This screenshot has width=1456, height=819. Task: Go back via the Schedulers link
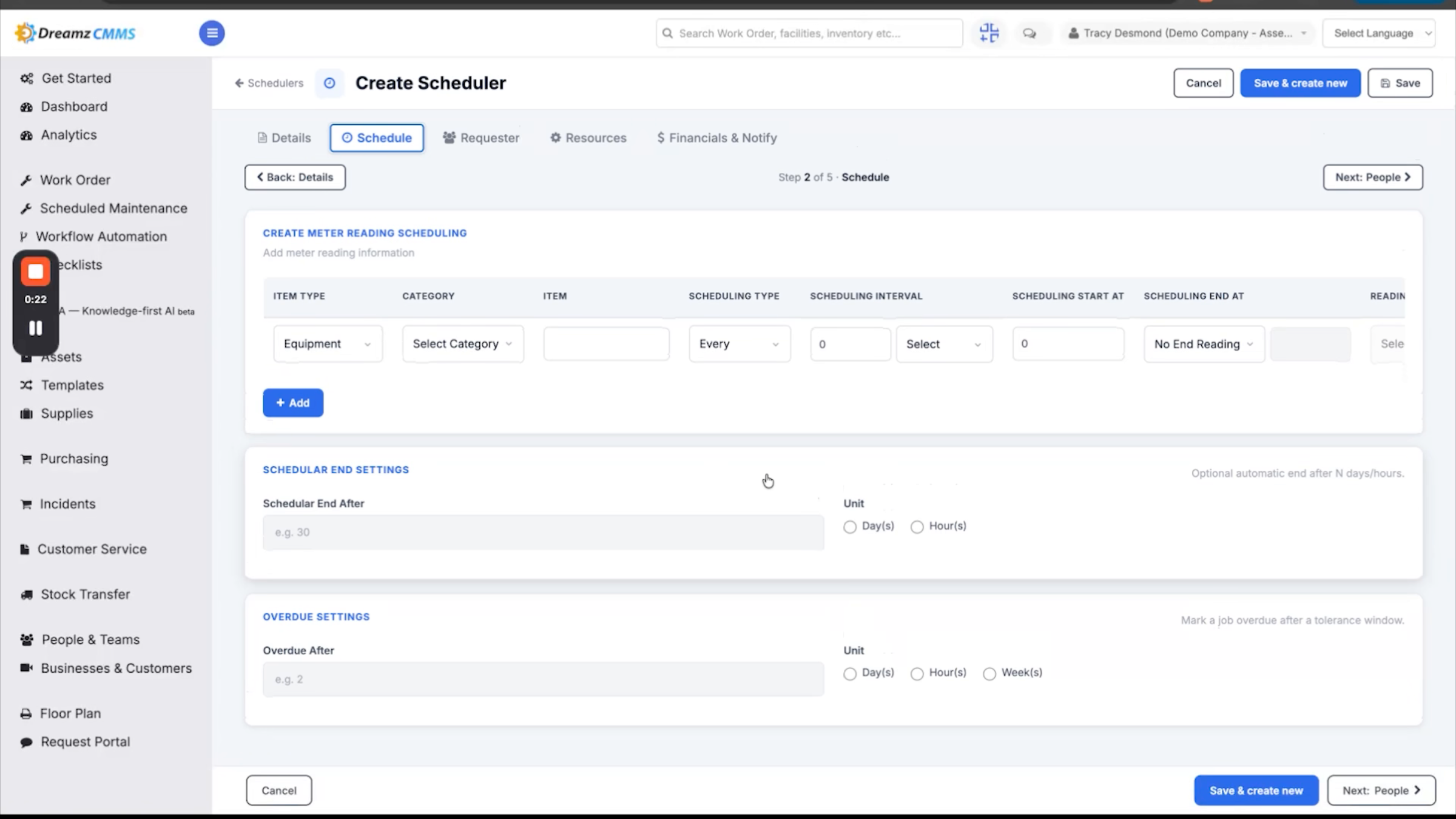click(269, 83)
